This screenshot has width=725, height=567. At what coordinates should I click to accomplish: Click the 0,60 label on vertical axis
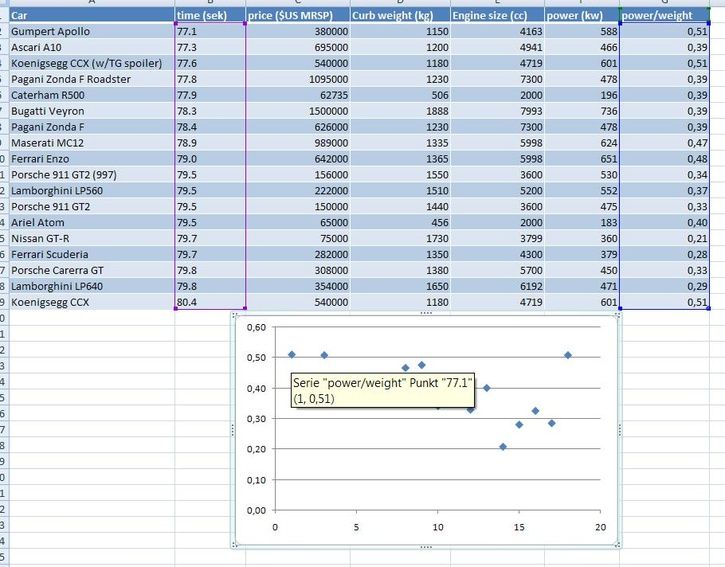point(256,327)
